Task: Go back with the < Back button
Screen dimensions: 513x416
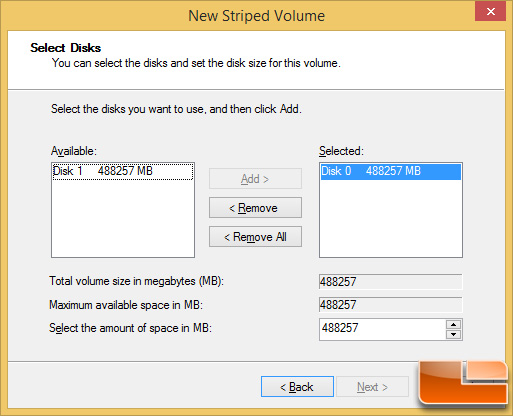Action: pos(297,387)
